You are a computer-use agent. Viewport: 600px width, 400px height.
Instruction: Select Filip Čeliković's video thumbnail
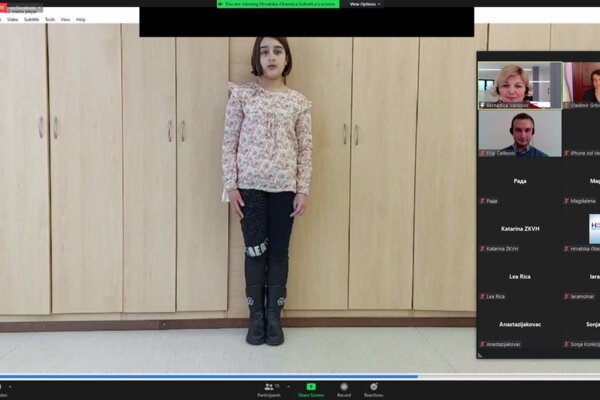pos(518,133)
